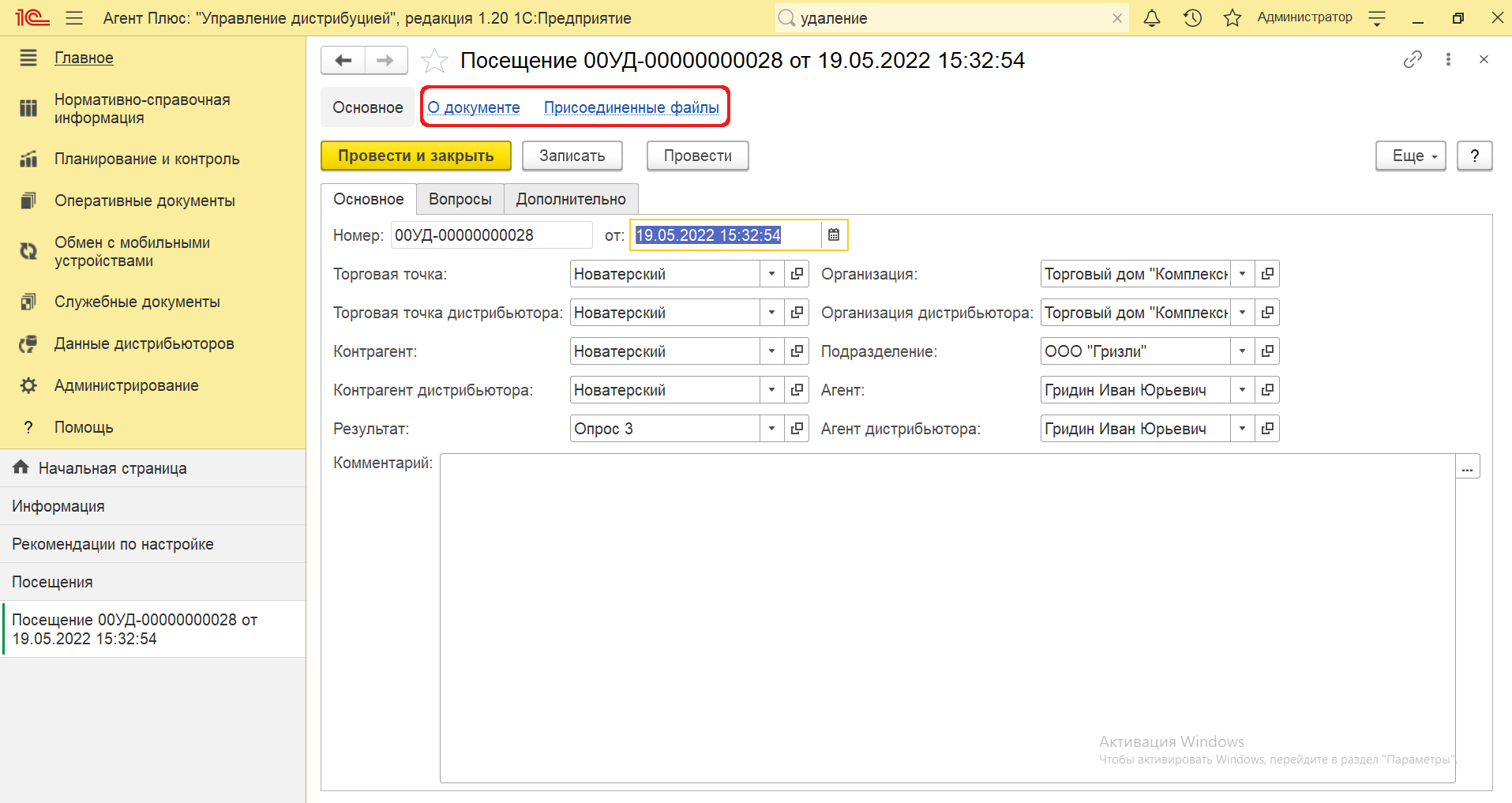Open Торговая точка linked item
The image size is (1512, 803).
point(797,274)
